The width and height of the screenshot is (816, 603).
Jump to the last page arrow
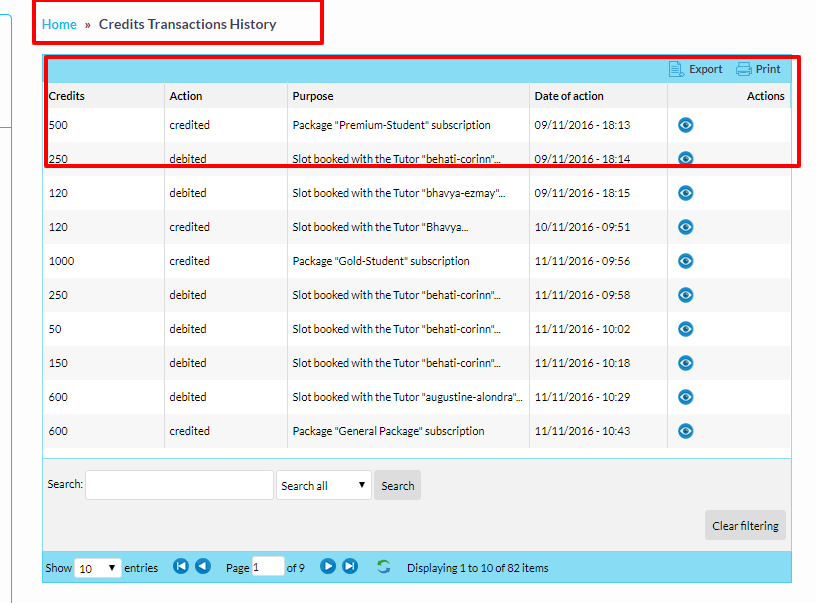coord(350,567)
